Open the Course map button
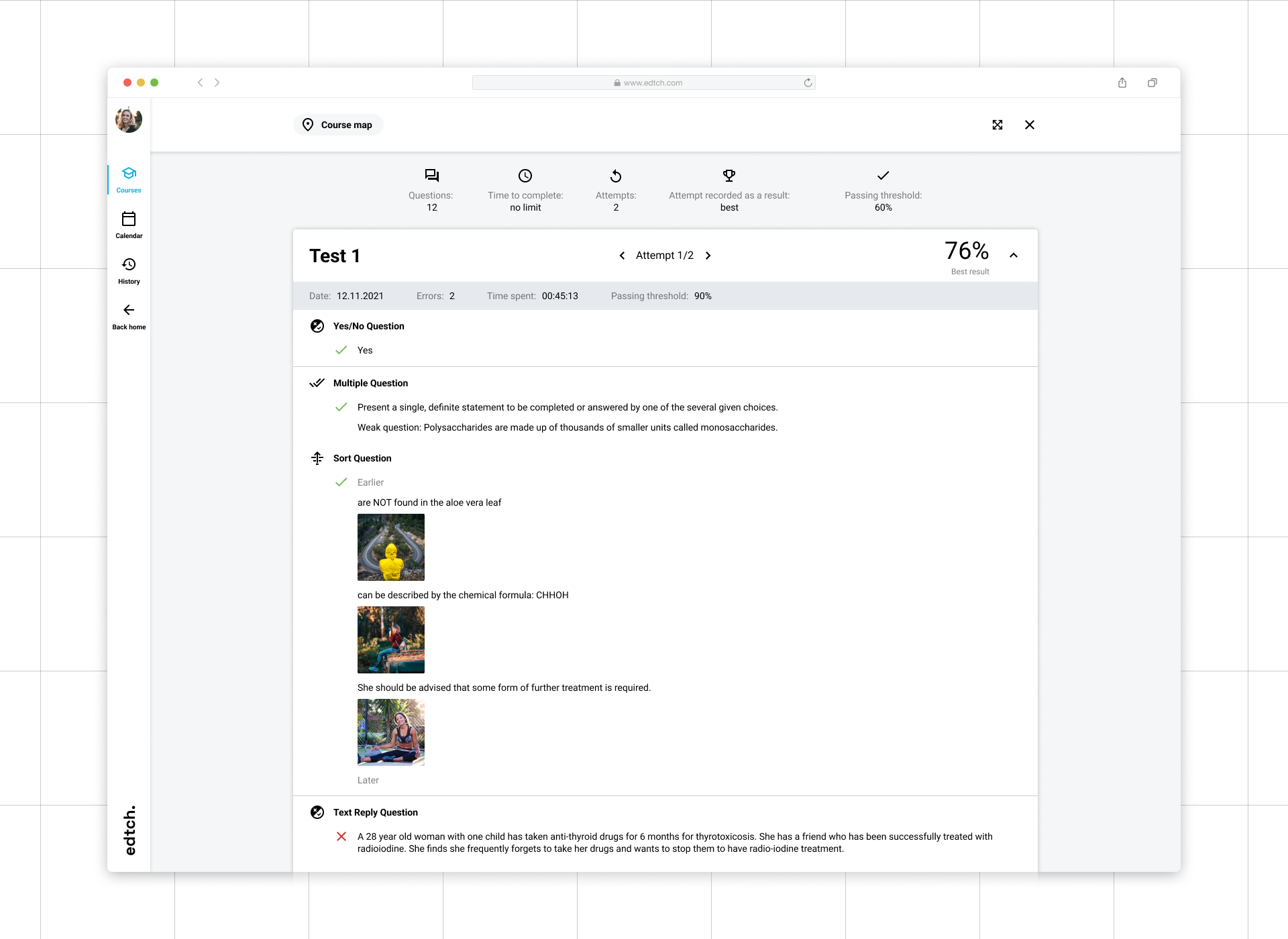This screenshot has height=939, width=1288. coord(338,125)
